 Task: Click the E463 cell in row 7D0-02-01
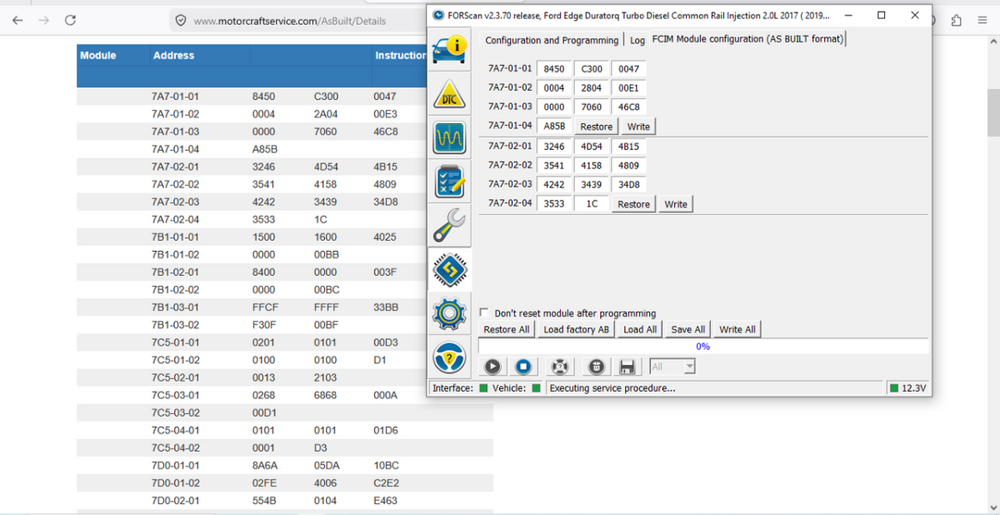coord(385,500)
